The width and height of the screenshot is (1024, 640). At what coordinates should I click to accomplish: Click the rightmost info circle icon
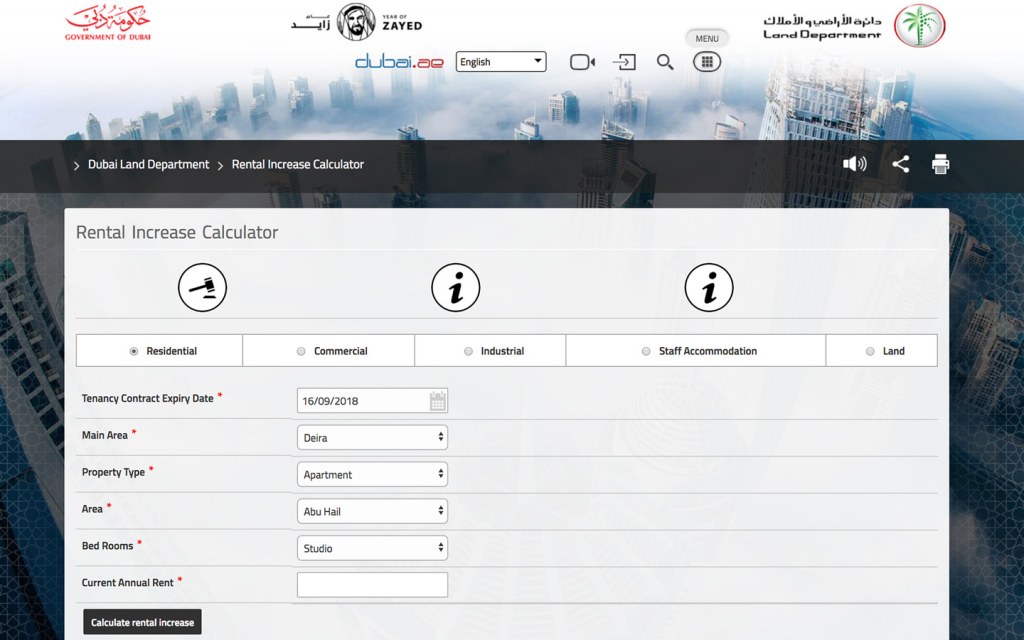coord(711,287)
